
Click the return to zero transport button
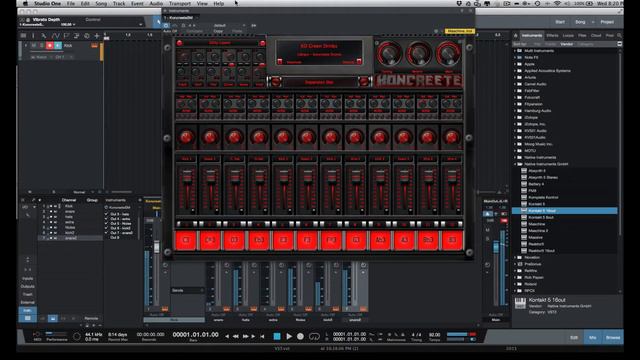click(x=262, y=336)
